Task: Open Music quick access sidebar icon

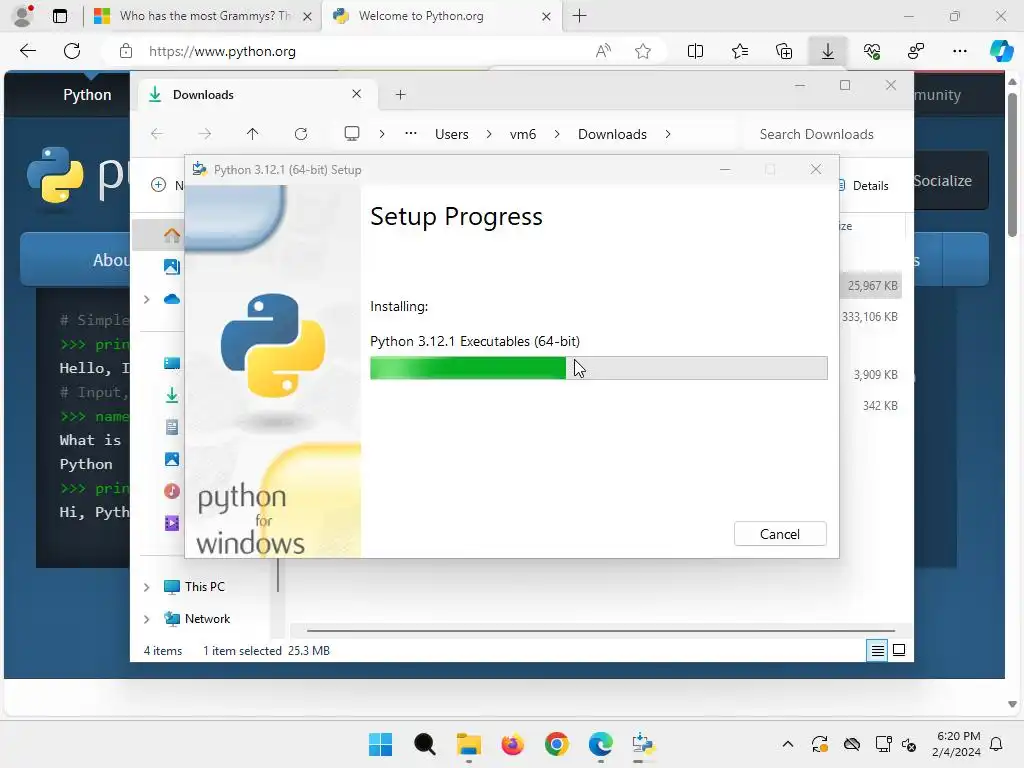Action: (172, 491)
